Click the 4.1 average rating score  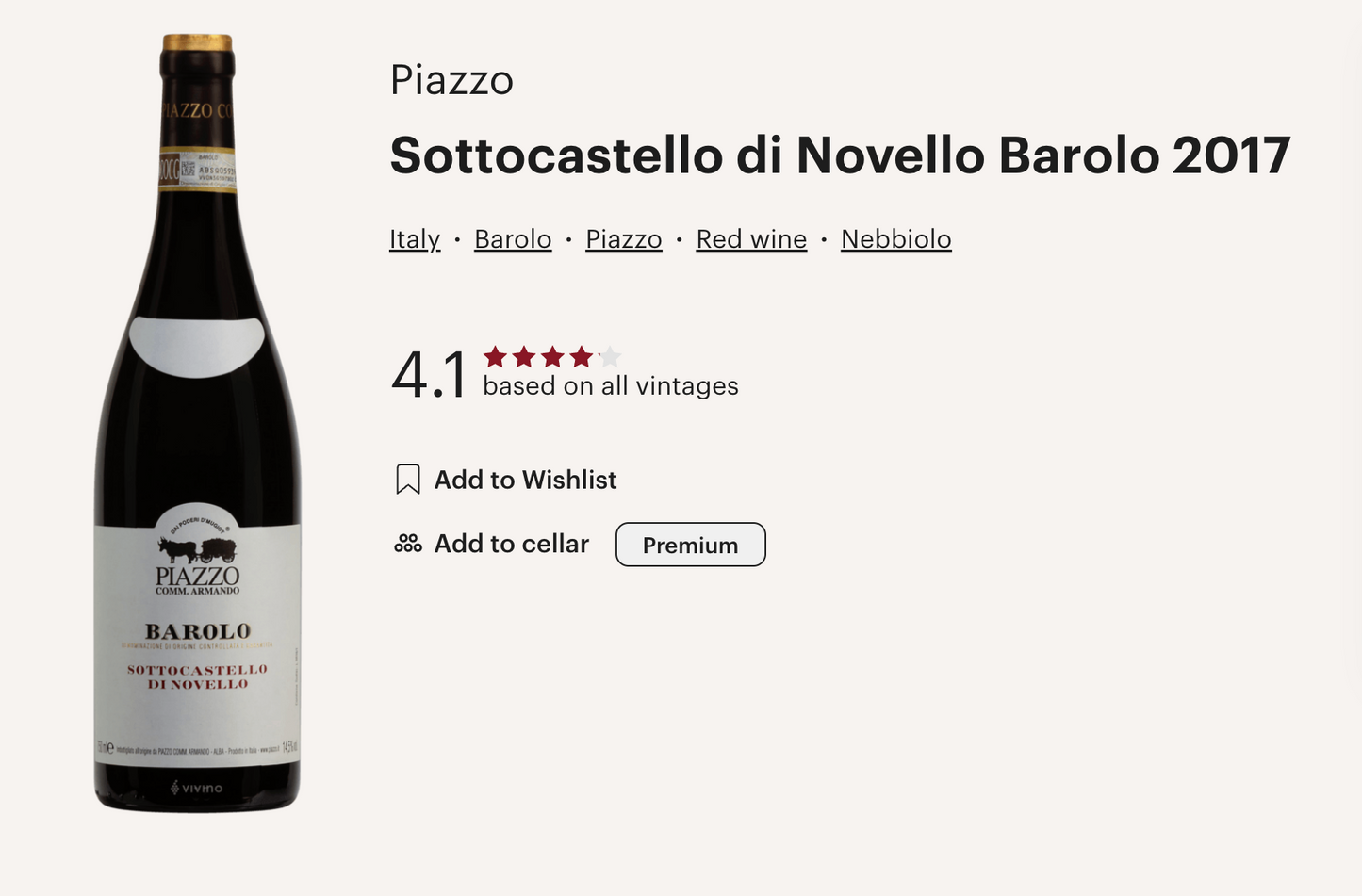coord(430,374)
